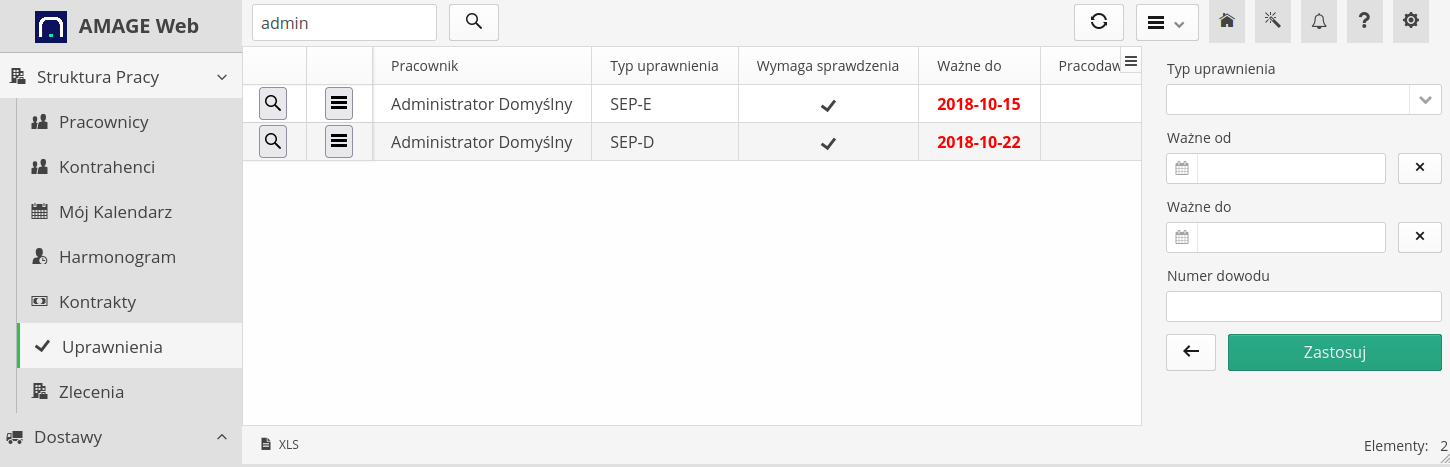The height and width of the screenshot is (467, 1450).
Task: View details of SEP-E row magnifier
Action: point(273,103)
